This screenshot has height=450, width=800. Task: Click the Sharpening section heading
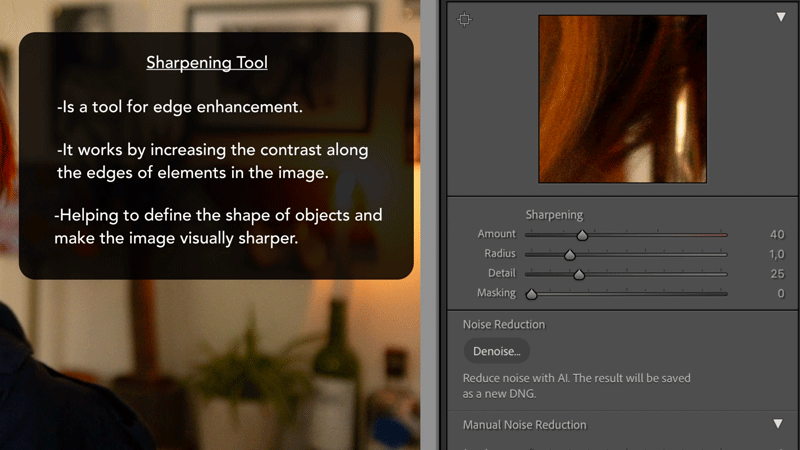pyautogui.click(x=553, y=215)
